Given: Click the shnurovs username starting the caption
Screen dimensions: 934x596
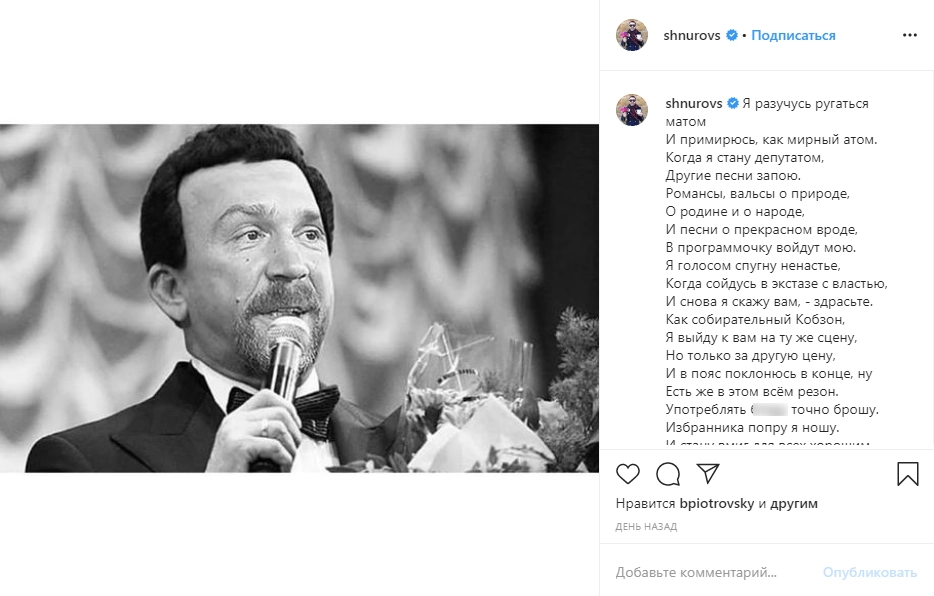Looking at the screenshot, I should [692, 103].
